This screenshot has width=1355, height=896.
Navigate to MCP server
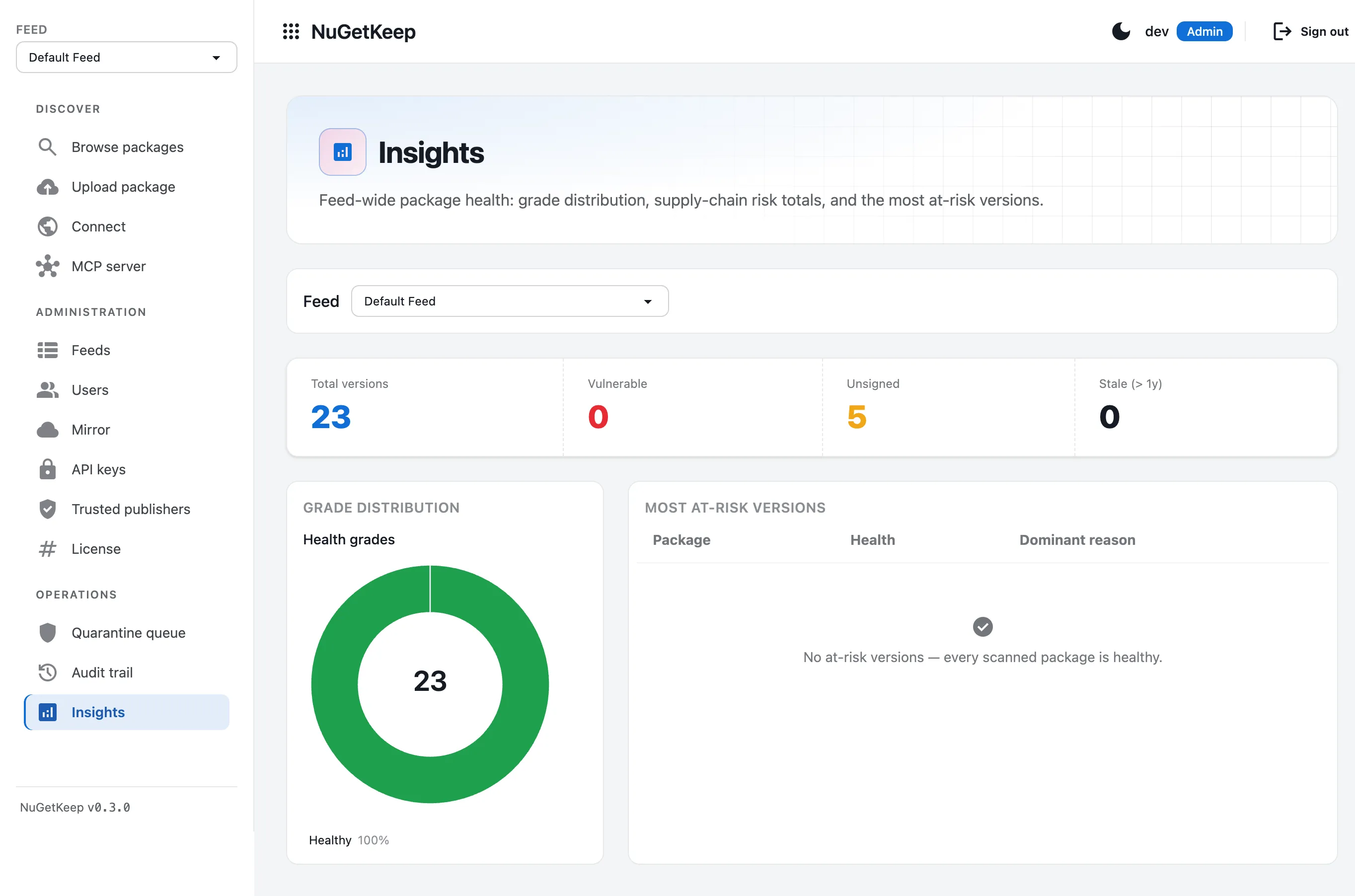[x=127, y=266]
